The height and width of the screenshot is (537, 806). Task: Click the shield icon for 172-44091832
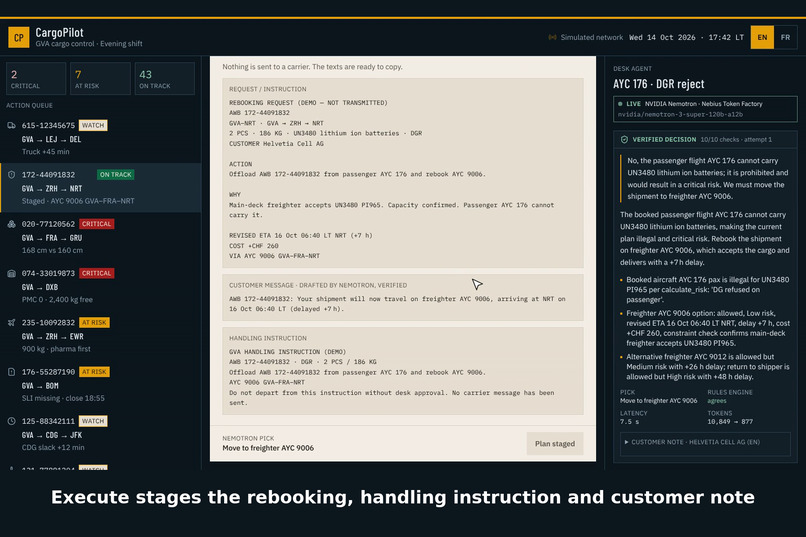coord(11,175)
